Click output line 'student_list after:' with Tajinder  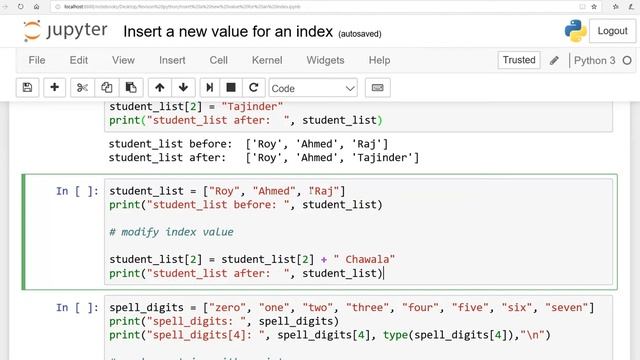click(x=264, y=158)
